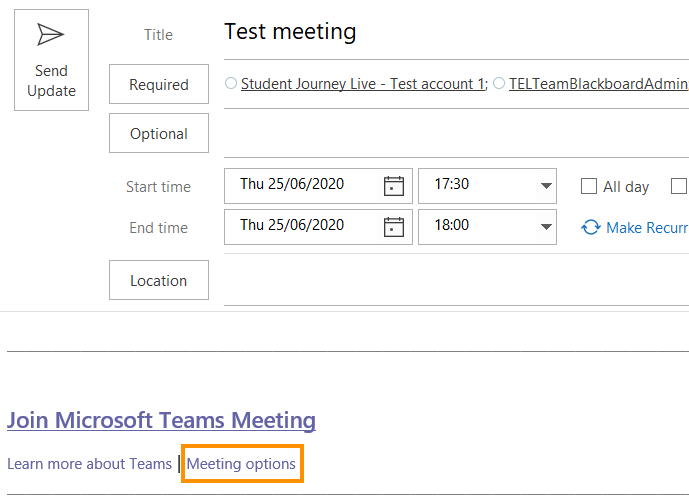This screenshot has width=689, height=504.
Task: Open the Meeting options link
Action: pos(241,464)
